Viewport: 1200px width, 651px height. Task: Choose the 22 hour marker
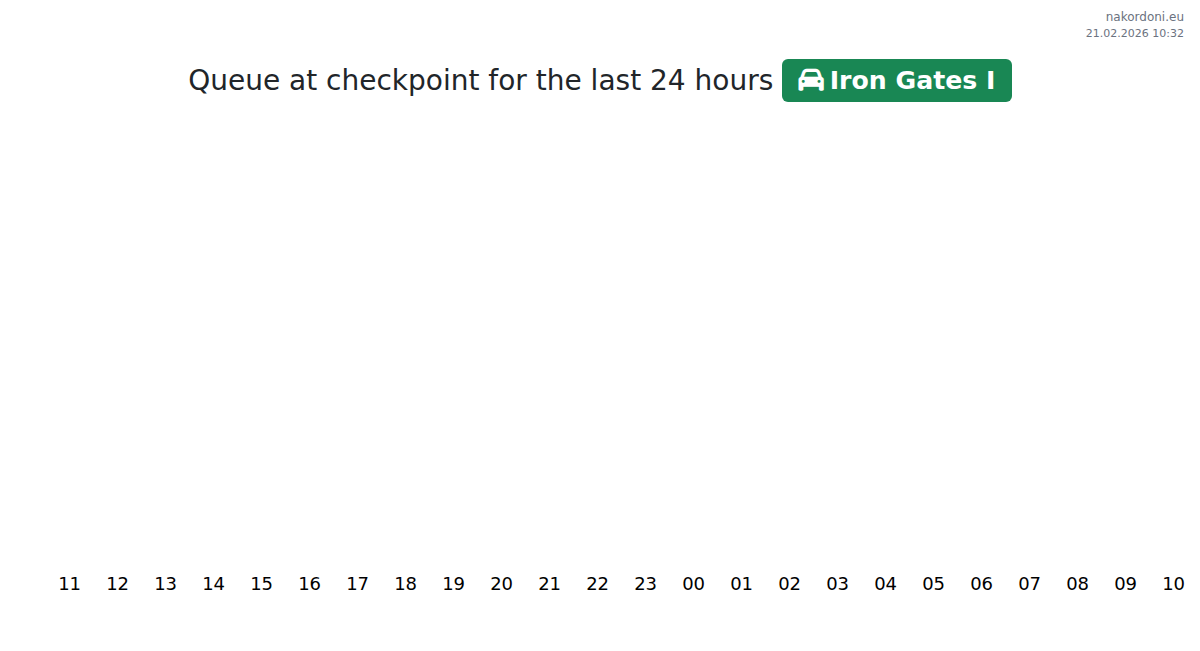[x=597, y=584]
